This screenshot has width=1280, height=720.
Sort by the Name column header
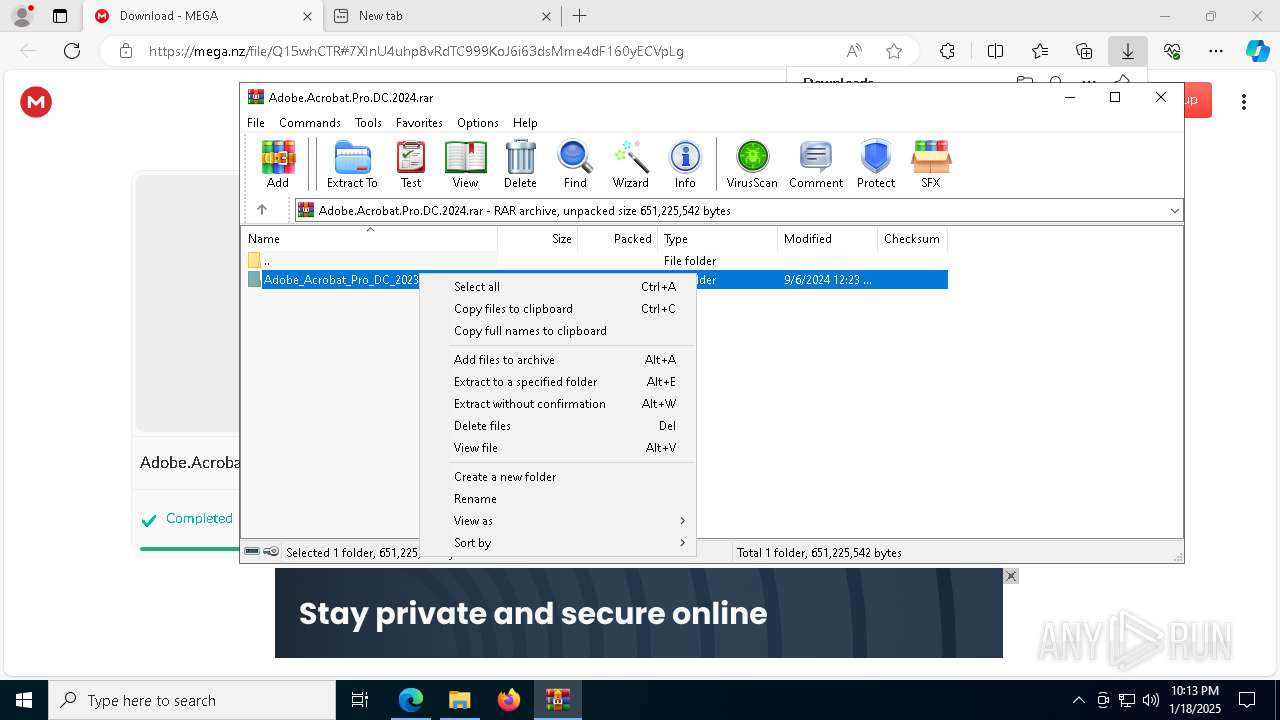click(x=369, y=239)
